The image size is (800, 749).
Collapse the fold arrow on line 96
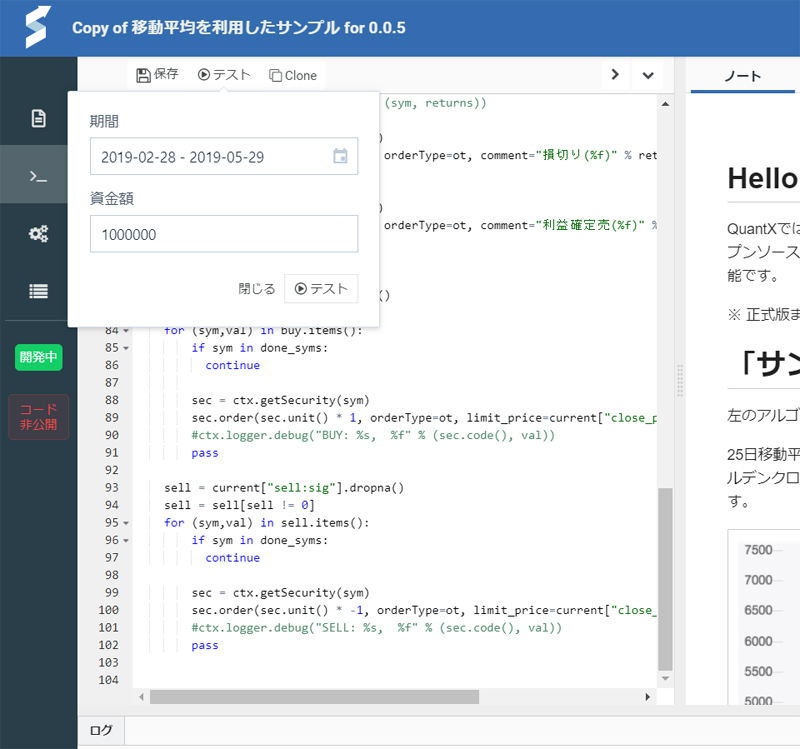pos(126,541)
